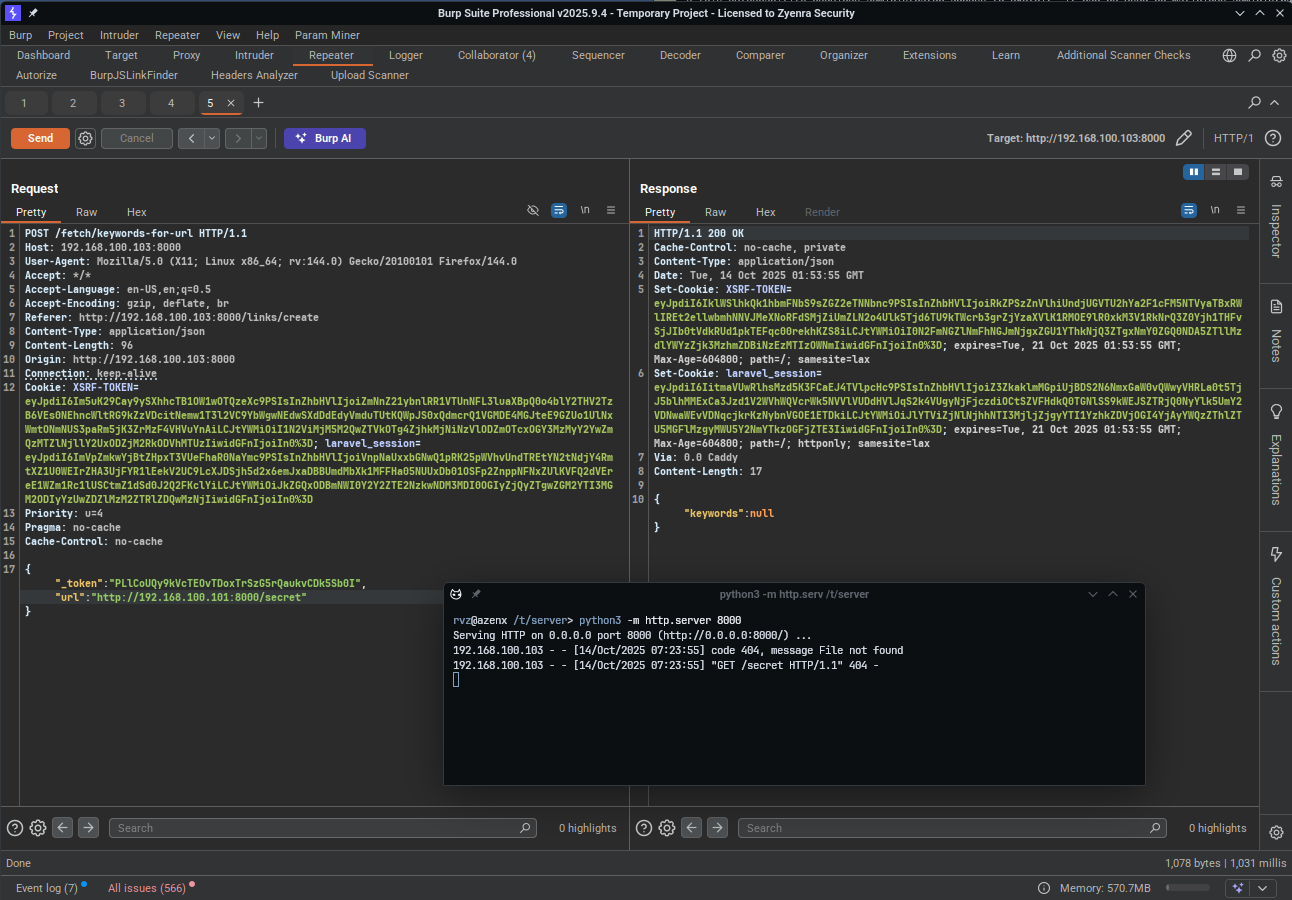The image size is (1292, 900).
Task: Select side-by-side response layout view
Action: coord(1193,172)
